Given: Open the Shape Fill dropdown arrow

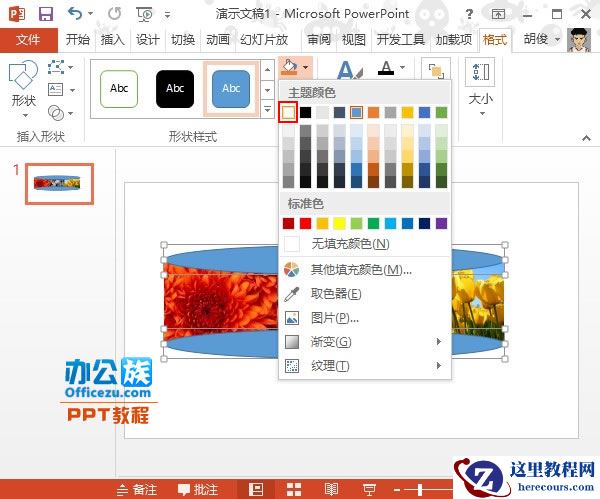Looking at the screenshot, I should (305, 67).
